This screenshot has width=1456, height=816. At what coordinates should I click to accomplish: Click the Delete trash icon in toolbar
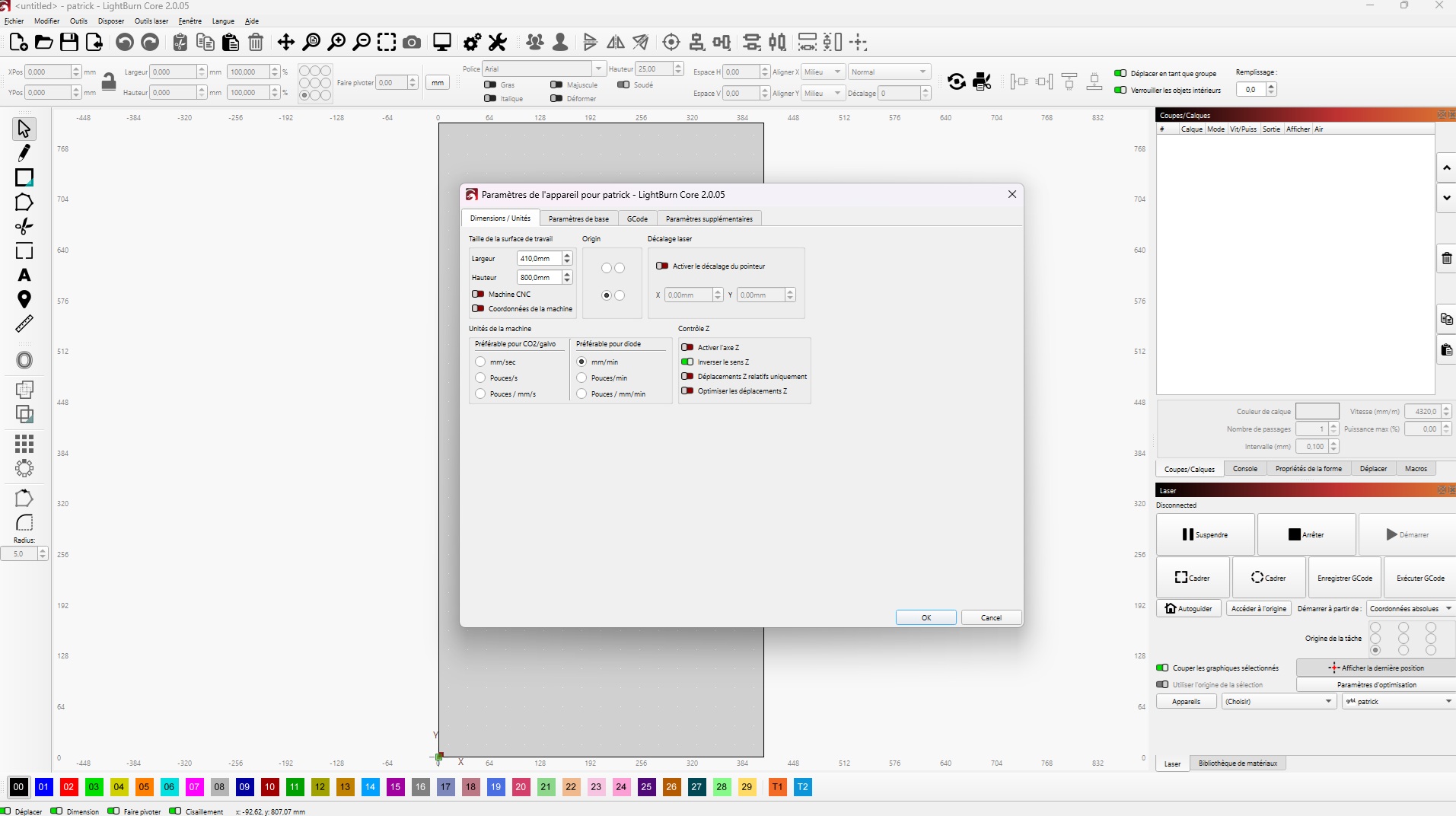(256, 43)
